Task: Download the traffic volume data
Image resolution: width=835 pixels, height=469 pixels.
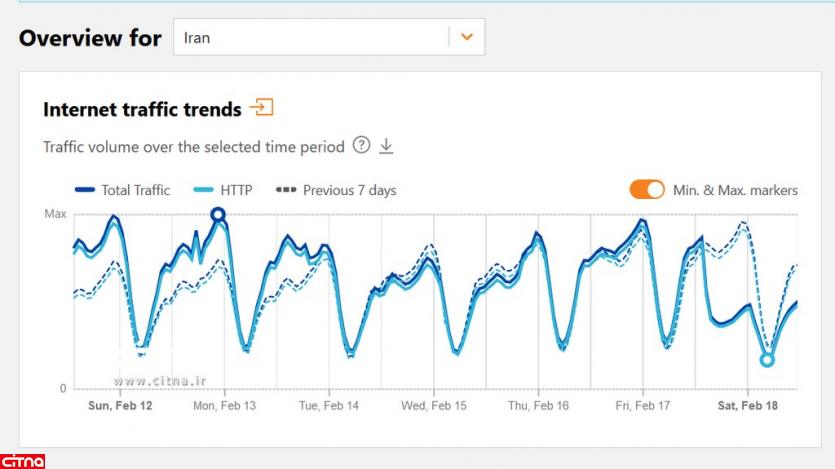Action: click(x=386, y=146)
